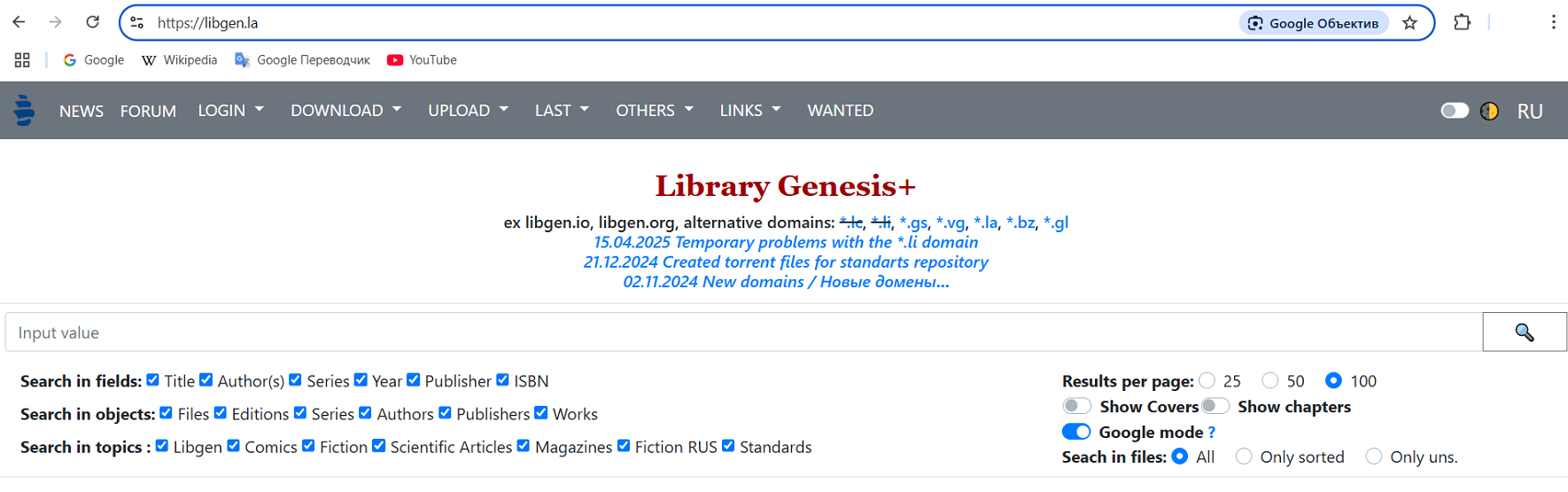The image size is (1568, 492).
Task: Open the apps grid in the bookmarks bar
Action: click(22, 59)
